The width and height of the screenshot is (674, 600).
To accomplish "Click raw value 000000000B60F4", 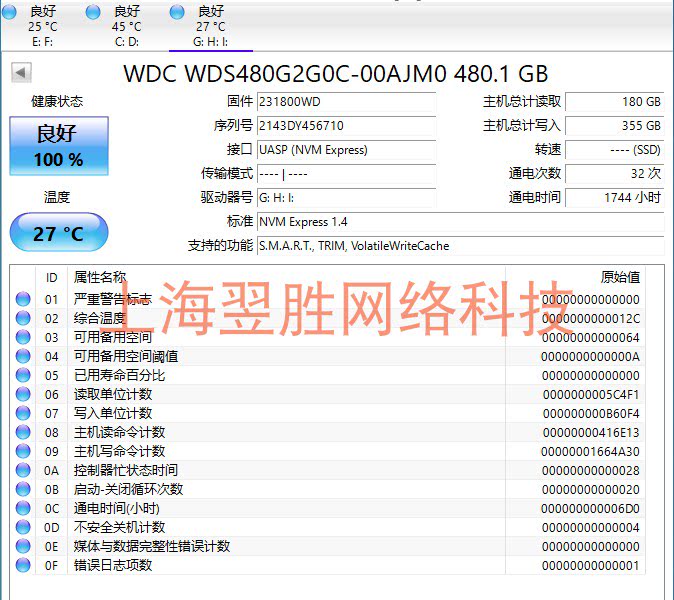I will (591, 413).
